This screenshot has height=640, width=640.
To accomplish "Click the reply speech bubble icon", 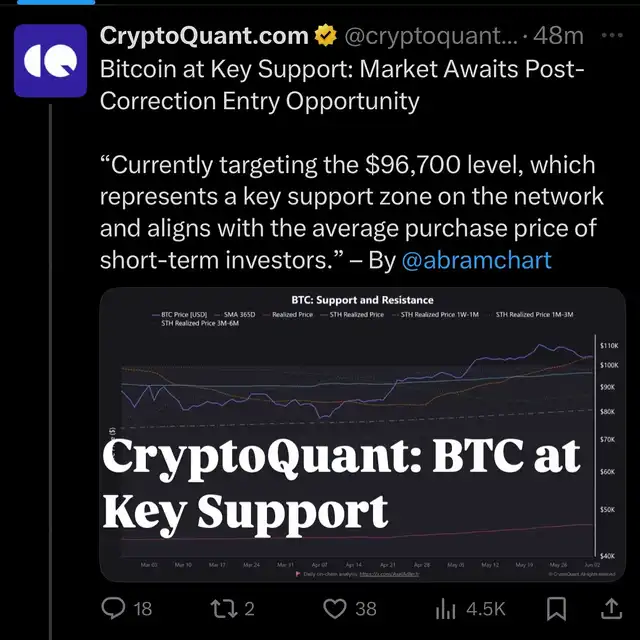I will [x=116, y=607].
